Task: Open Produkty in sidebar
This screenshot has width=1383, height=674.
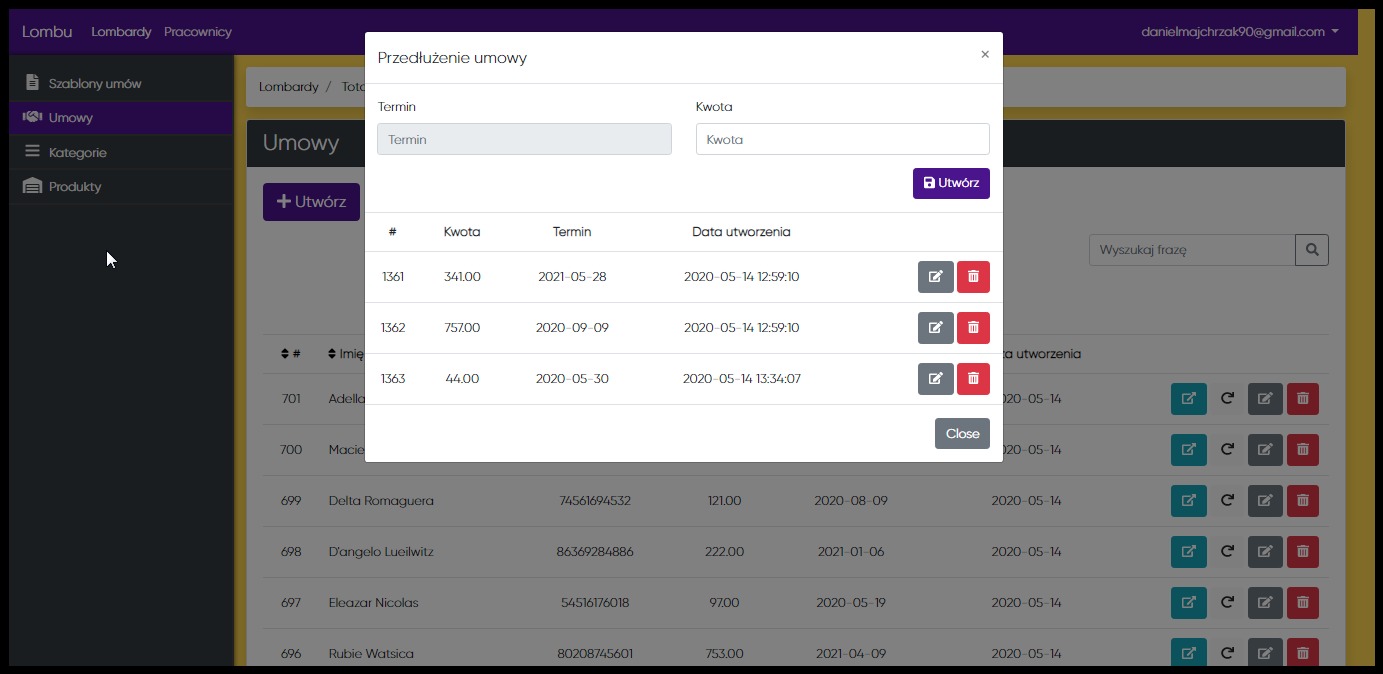Action: (122, 186)
